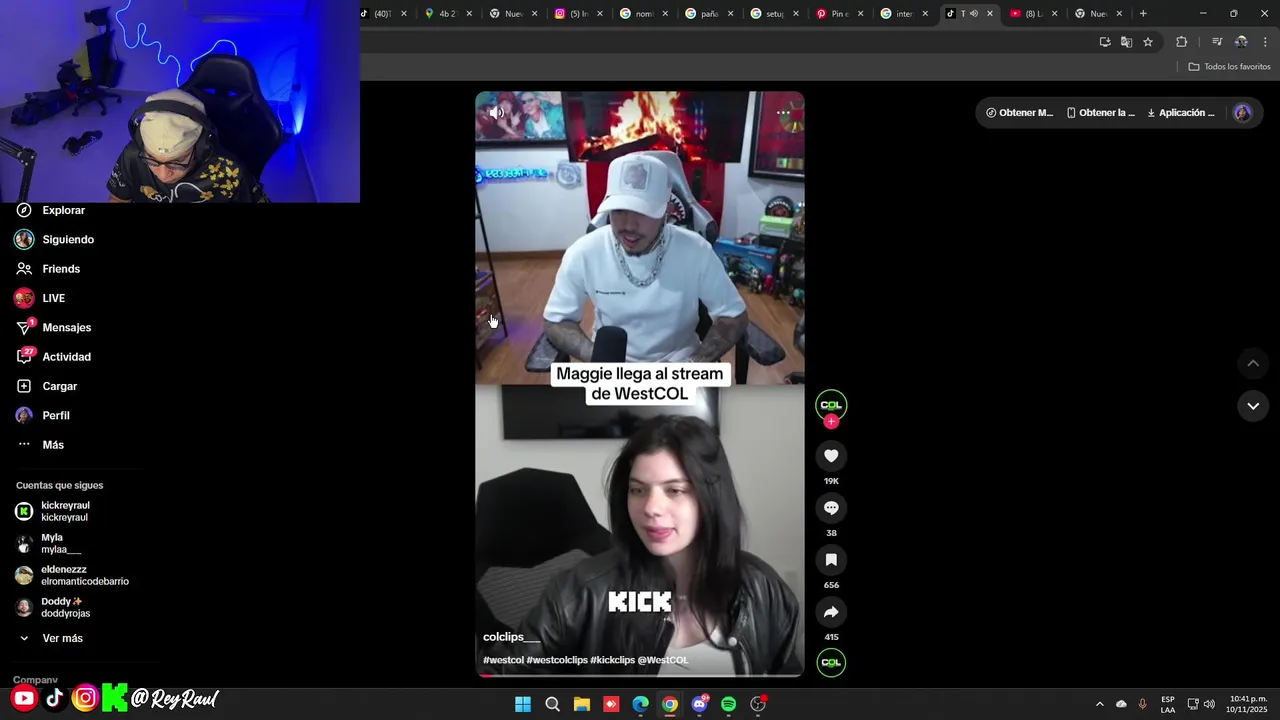Open media control icon in Chrome toolbar
Image resolution: width=1280 pixels, height=720 pixels.
pos(1217,42)
